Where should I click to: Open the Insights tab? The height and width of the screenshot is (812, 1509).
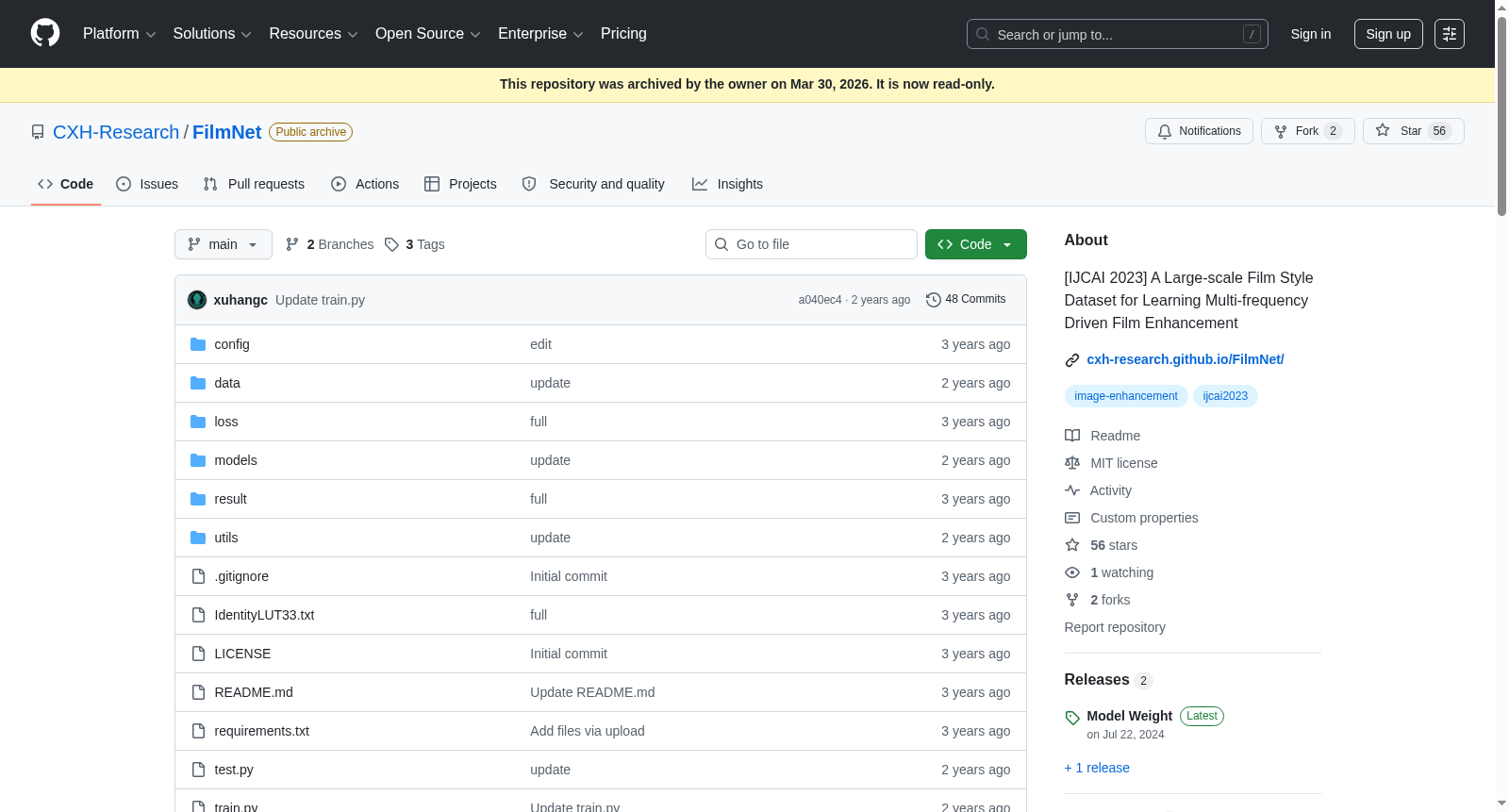point(727,184)
